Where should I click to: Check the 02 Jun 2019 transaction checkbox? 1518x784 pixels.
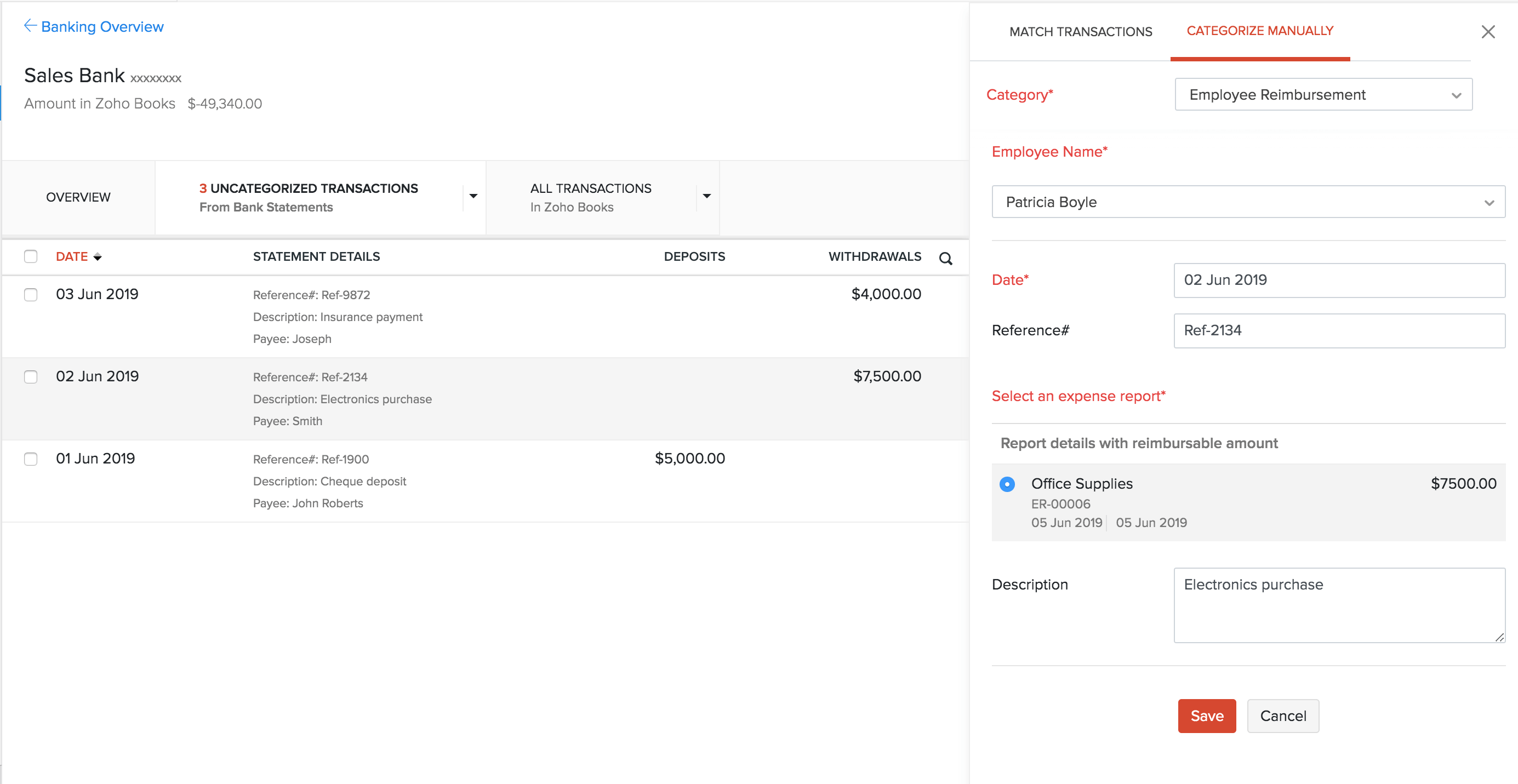tap(31, 376)
